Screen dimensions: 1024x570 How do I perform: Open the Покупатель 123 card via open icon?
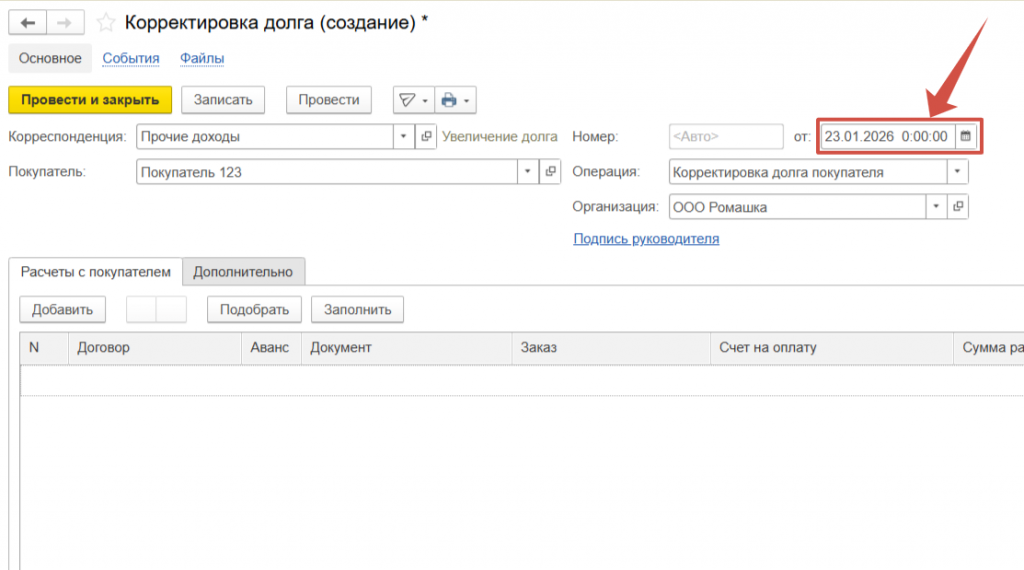550,172
